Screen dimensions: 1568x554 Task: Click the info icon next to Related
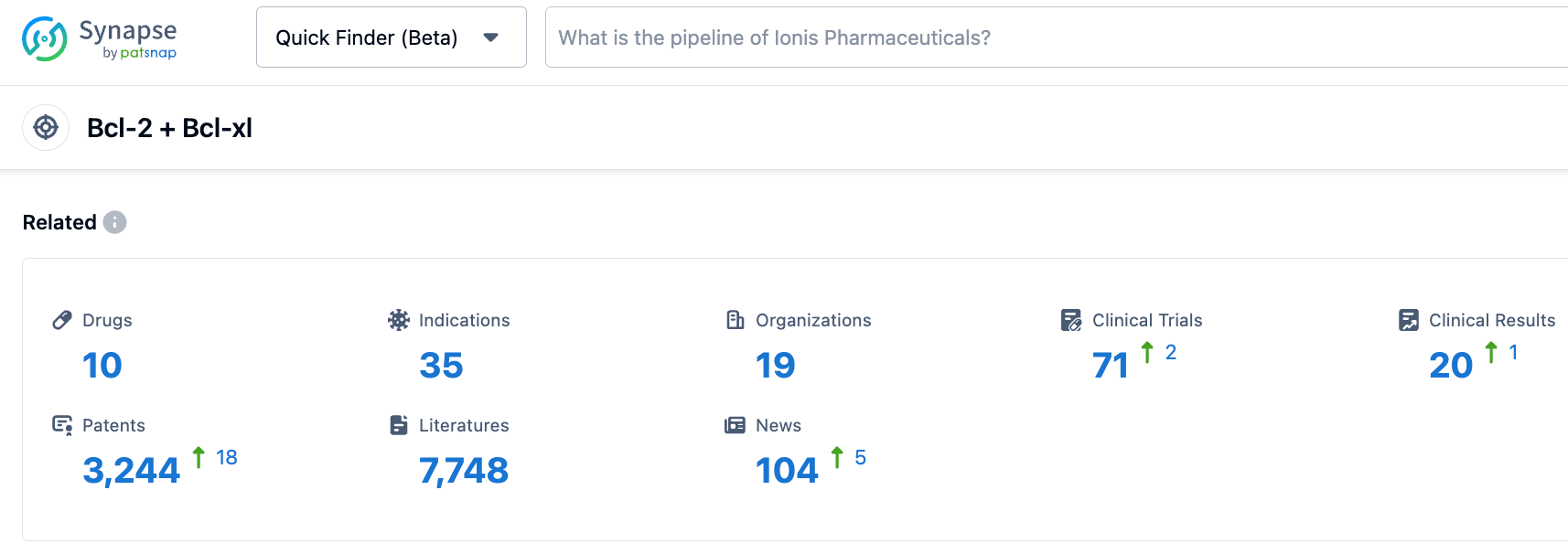[114, 222]
